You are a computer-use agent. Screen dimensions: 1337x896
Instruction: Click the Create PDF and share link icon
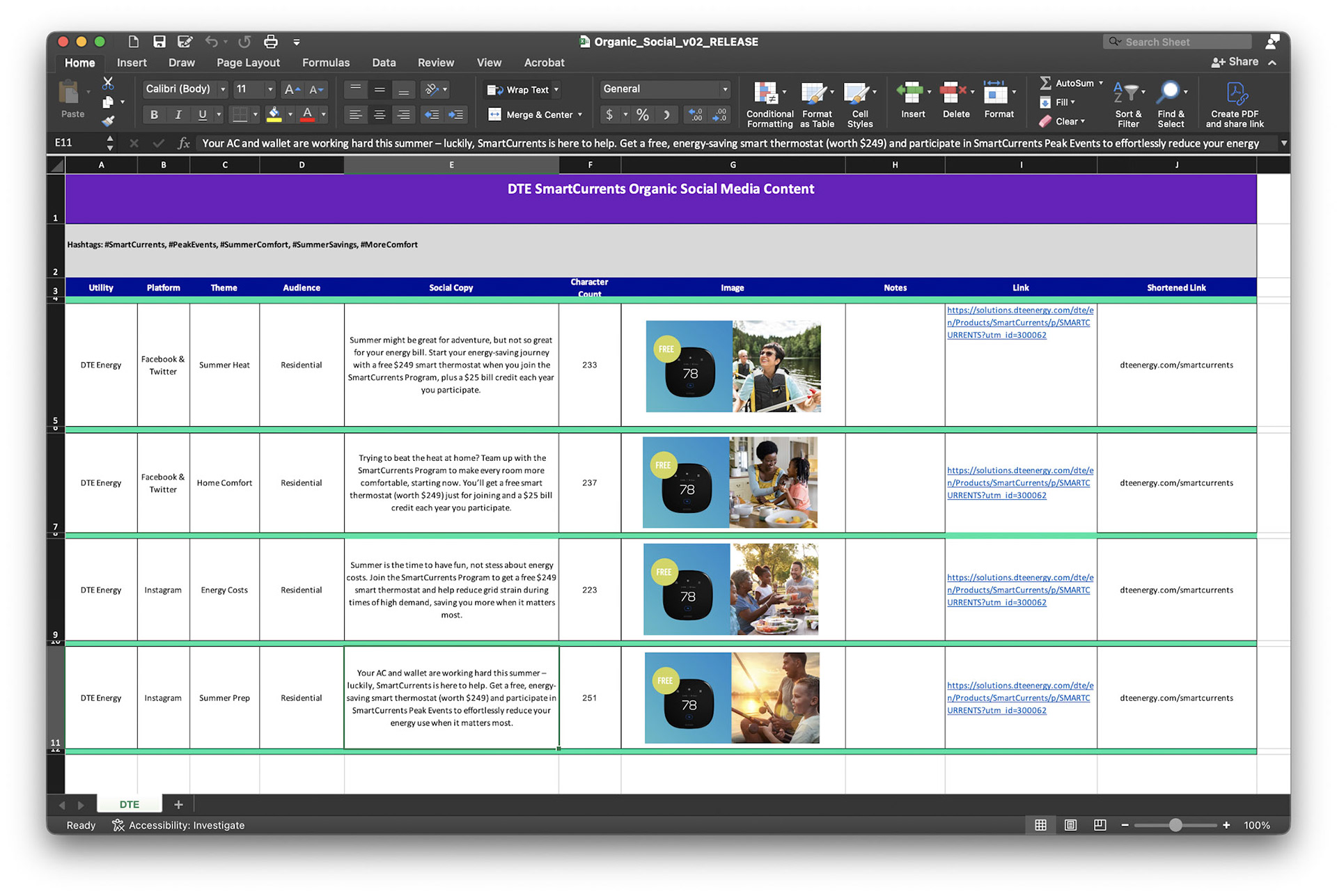(x=1235, y=94)
